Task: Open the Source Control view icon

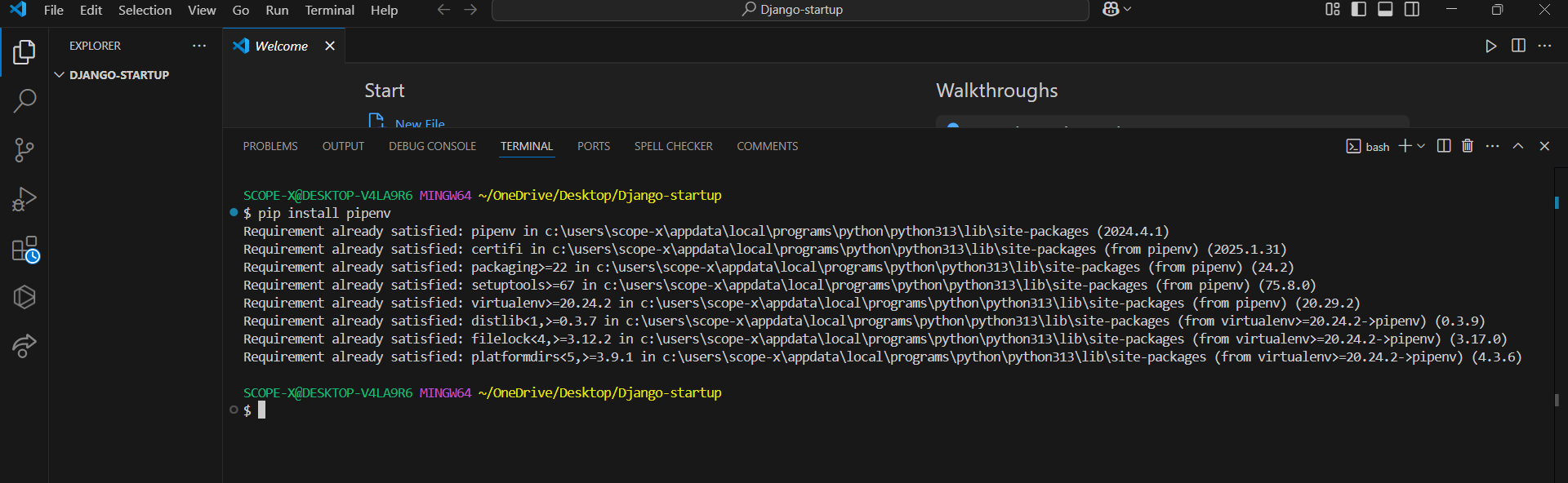Action: click(24, 150)
